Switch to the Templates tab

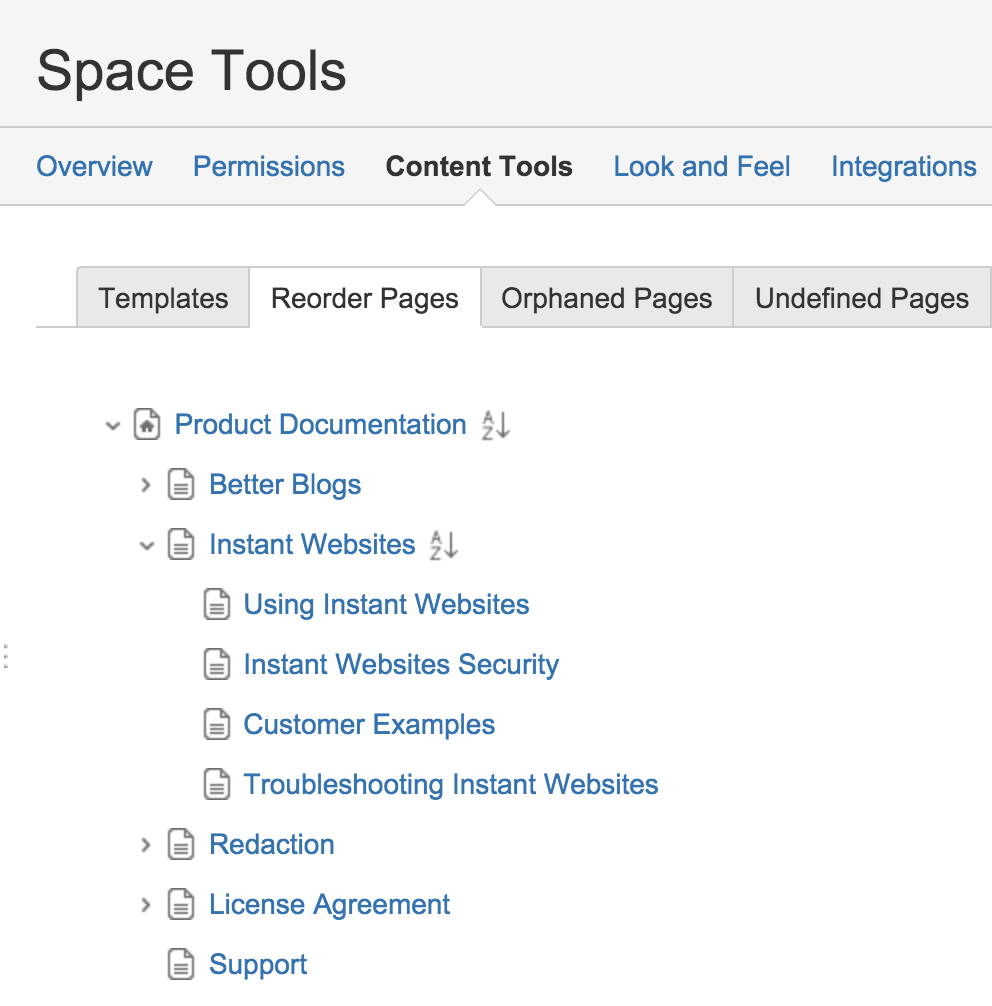(x=163, y=298)
